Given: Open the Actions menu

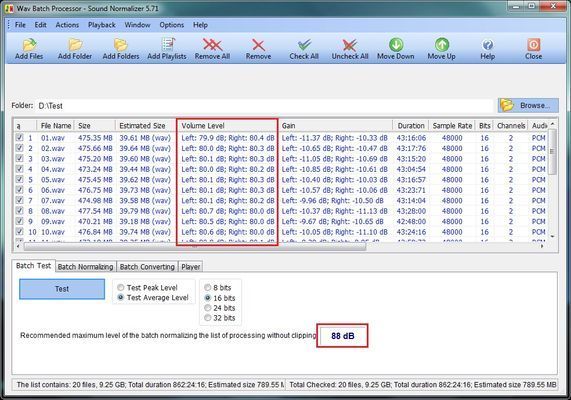Looking at the screenshot, I should point(67,25).
